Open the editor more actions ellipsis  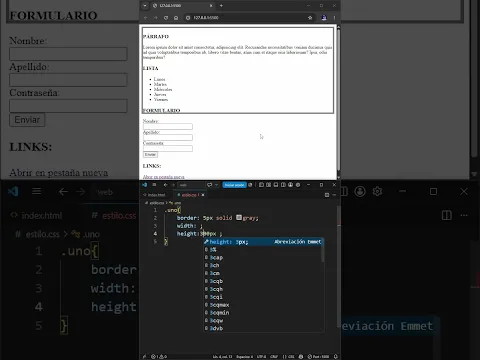pyautogui.click(x=334, y=195)
